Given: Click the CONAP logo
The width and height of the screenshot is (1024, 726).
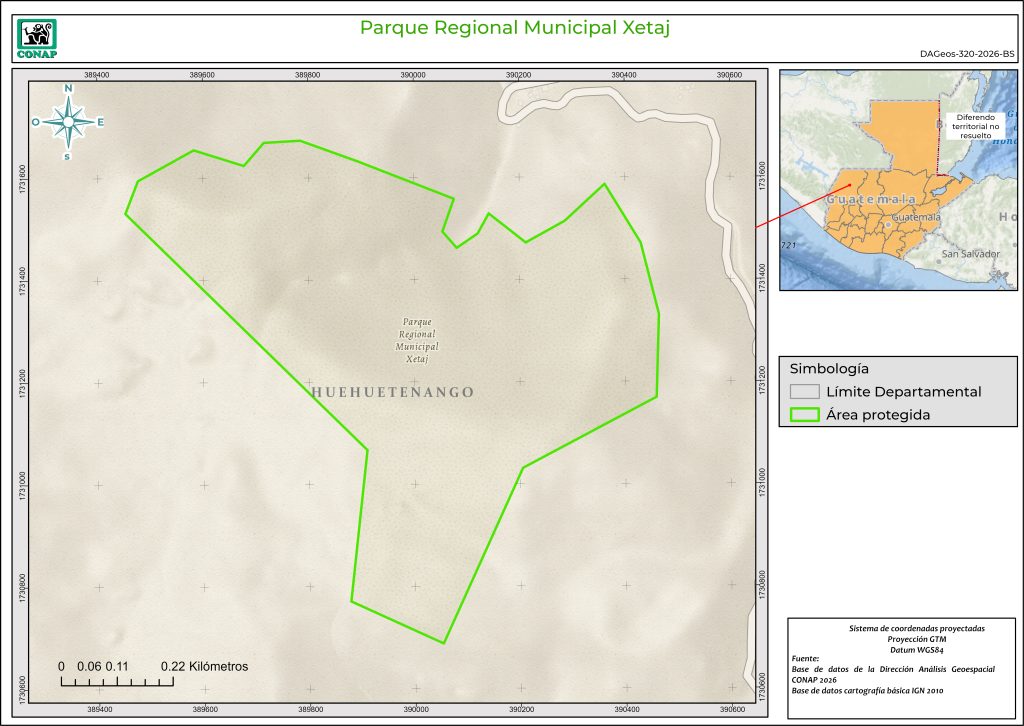Looking at the screenshot, I should click(38, 38).
